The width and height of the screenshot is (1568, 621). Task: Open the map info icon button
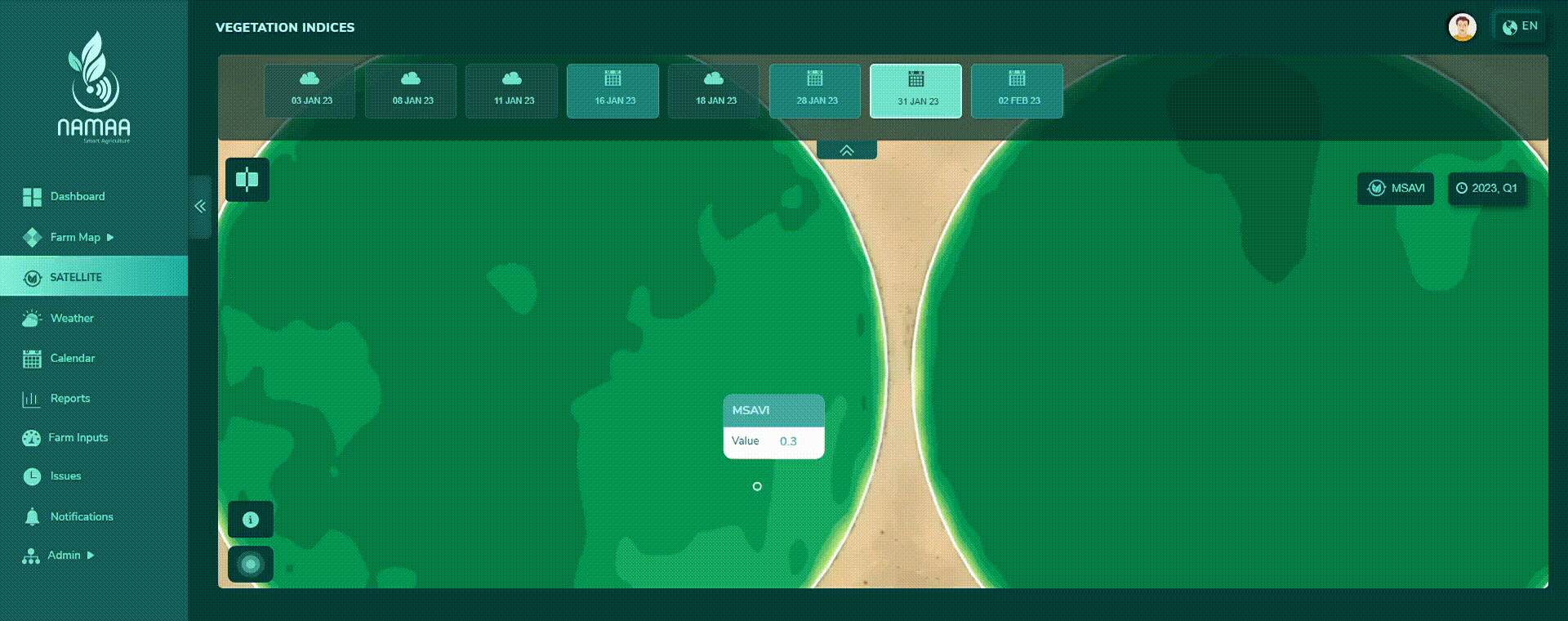pyautogui.click(x=251, y=520)
